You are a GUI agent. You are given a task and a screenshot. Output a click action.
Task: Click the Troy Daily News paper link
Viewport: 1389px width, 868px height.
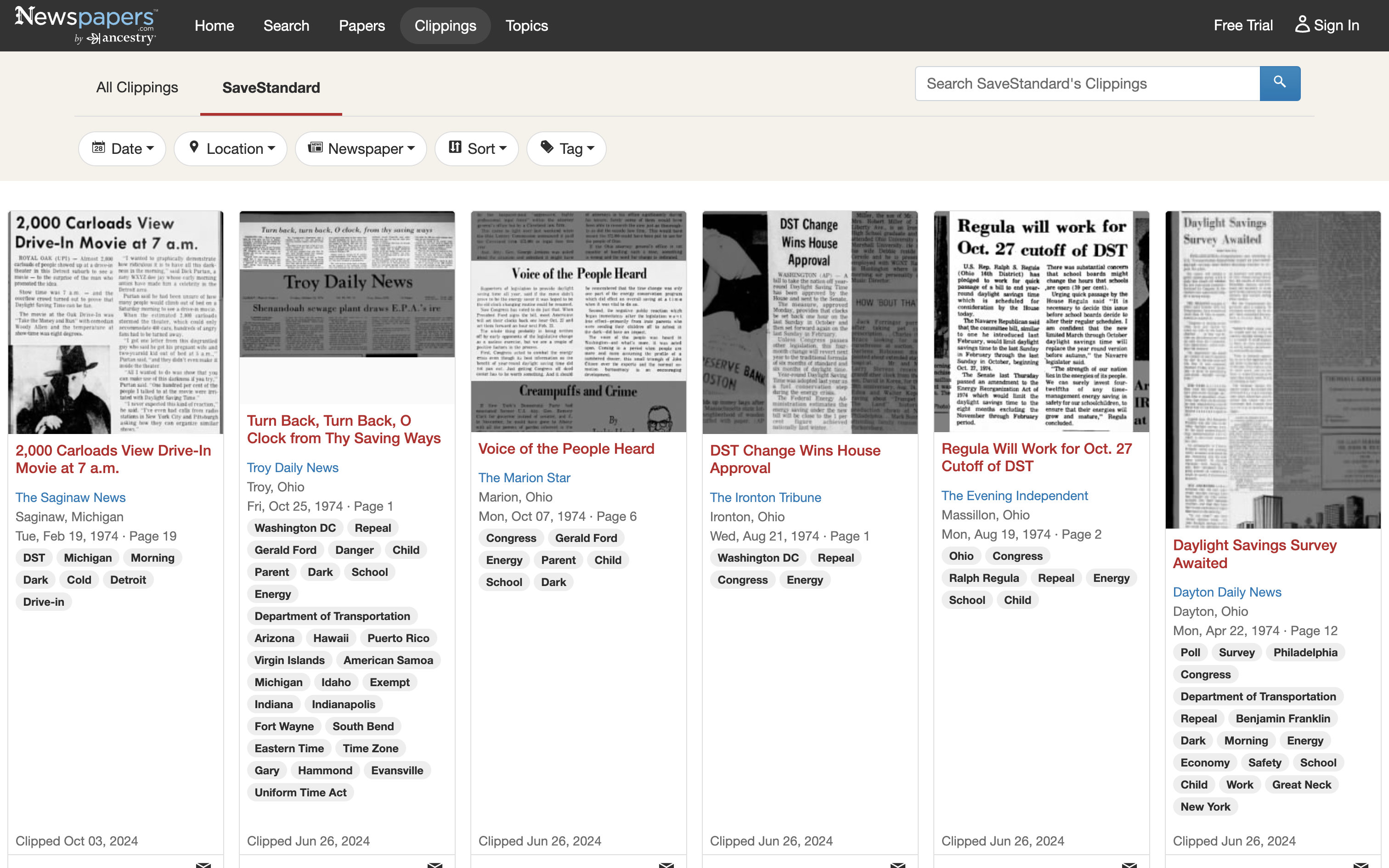[293, 468]
